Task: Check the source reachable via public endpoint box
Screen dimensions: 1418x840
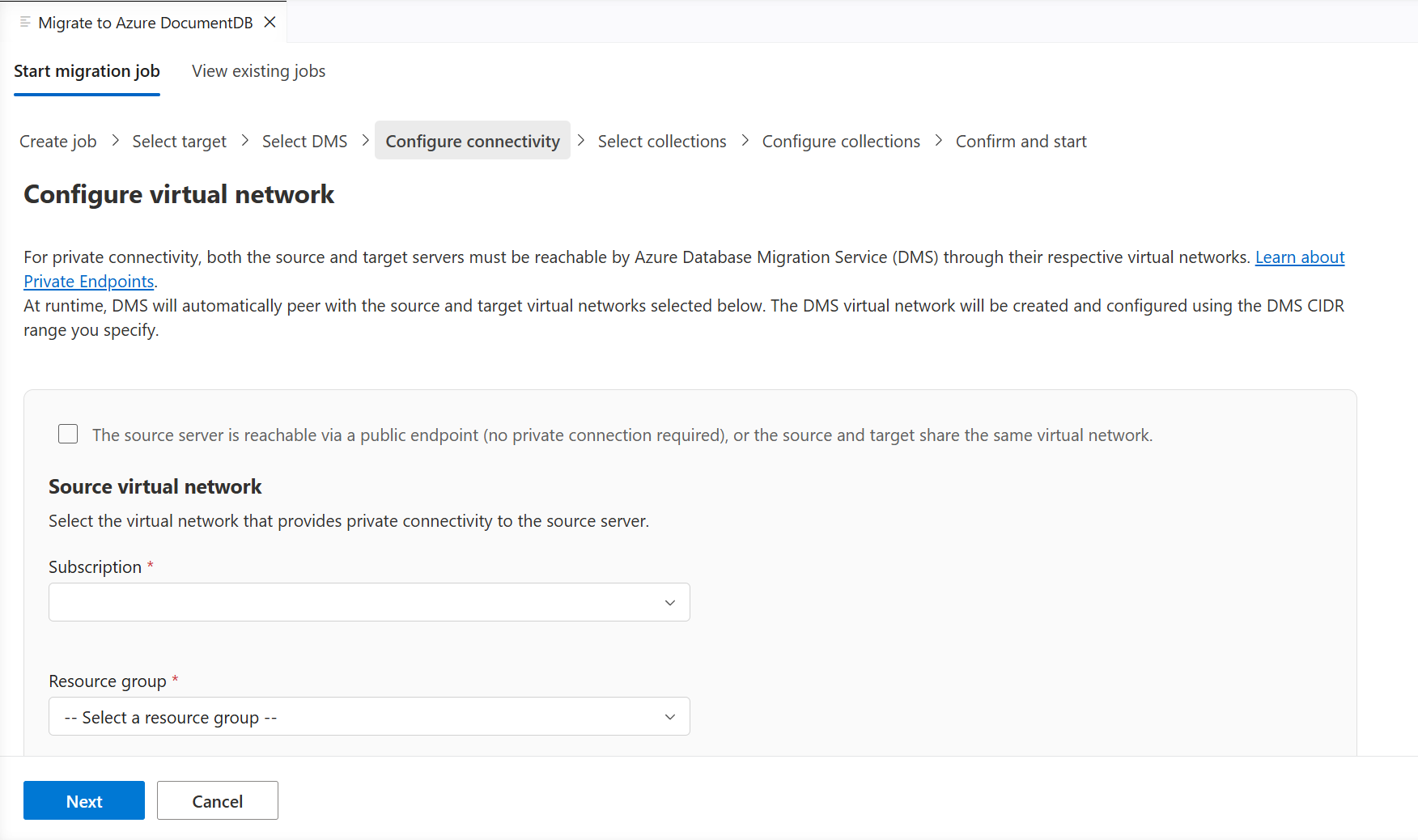Action: (x=68, y=435)
